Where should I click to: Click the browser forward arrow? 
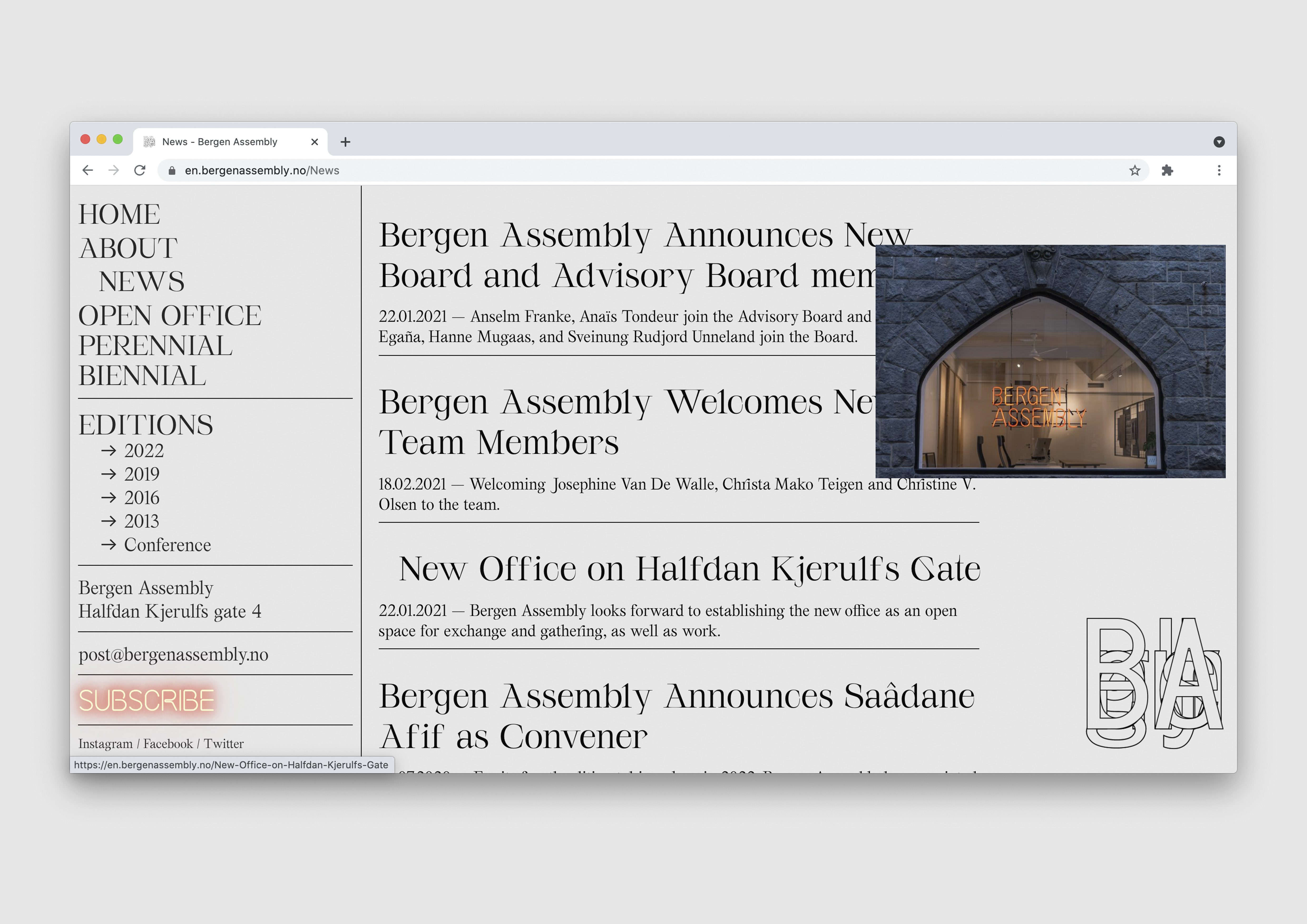114,170
